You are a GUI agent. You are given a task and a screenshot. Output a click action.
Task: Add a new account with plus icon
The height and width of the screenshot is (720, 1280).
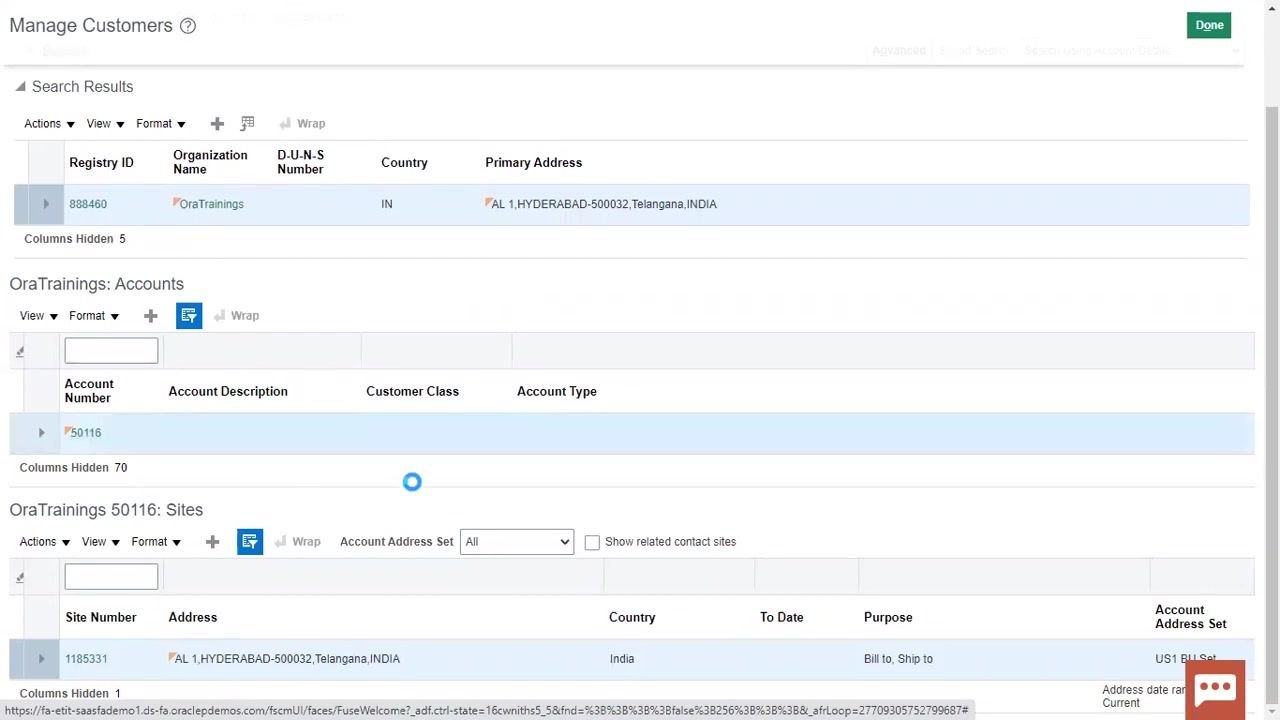click(x=150, y=316)
